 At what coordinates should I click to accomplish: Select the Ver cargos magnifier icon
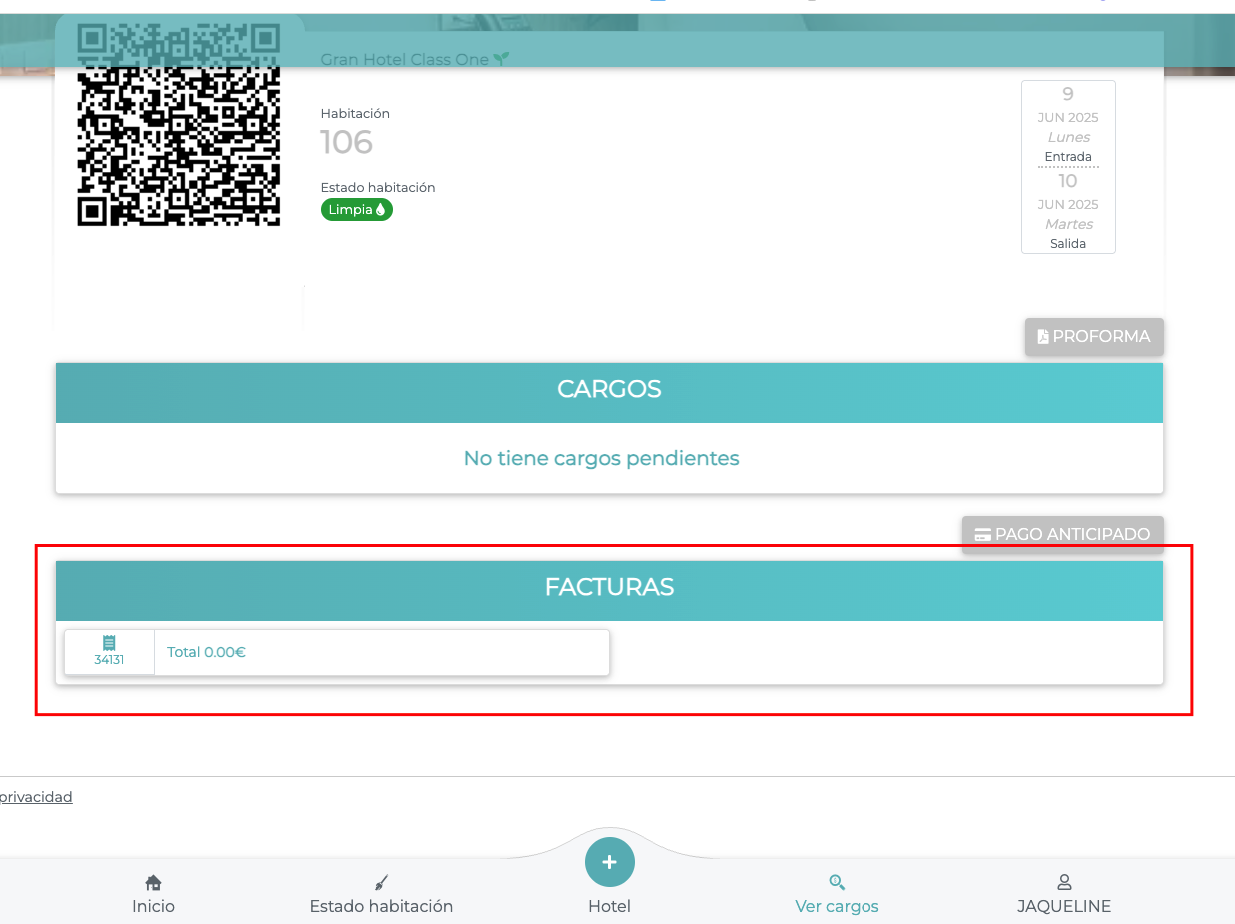837,883
